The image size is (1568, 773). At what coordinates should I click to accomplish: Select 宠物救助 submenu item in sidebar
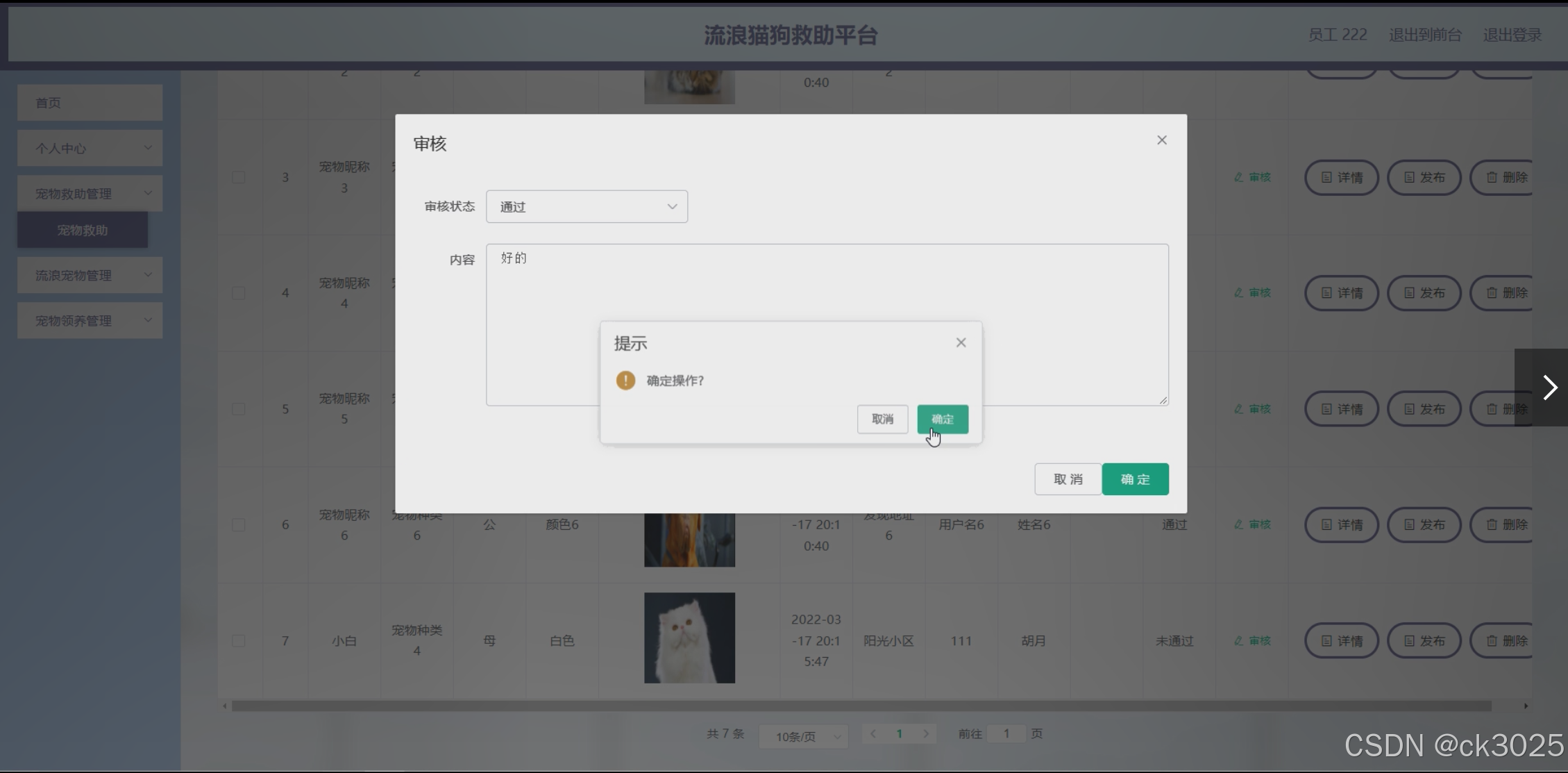[x=83, y=230]
